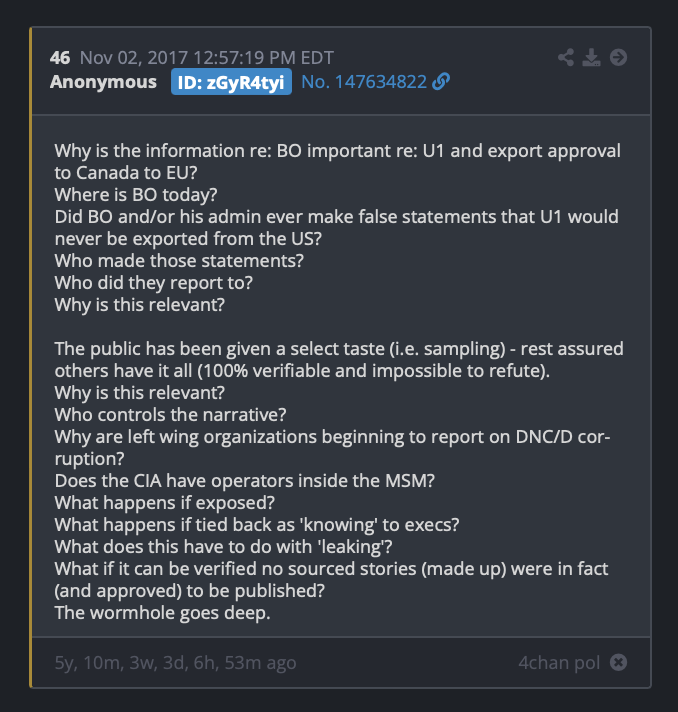
Task: Copy the permalink chain icon beside post number
Action: (441, 82)
